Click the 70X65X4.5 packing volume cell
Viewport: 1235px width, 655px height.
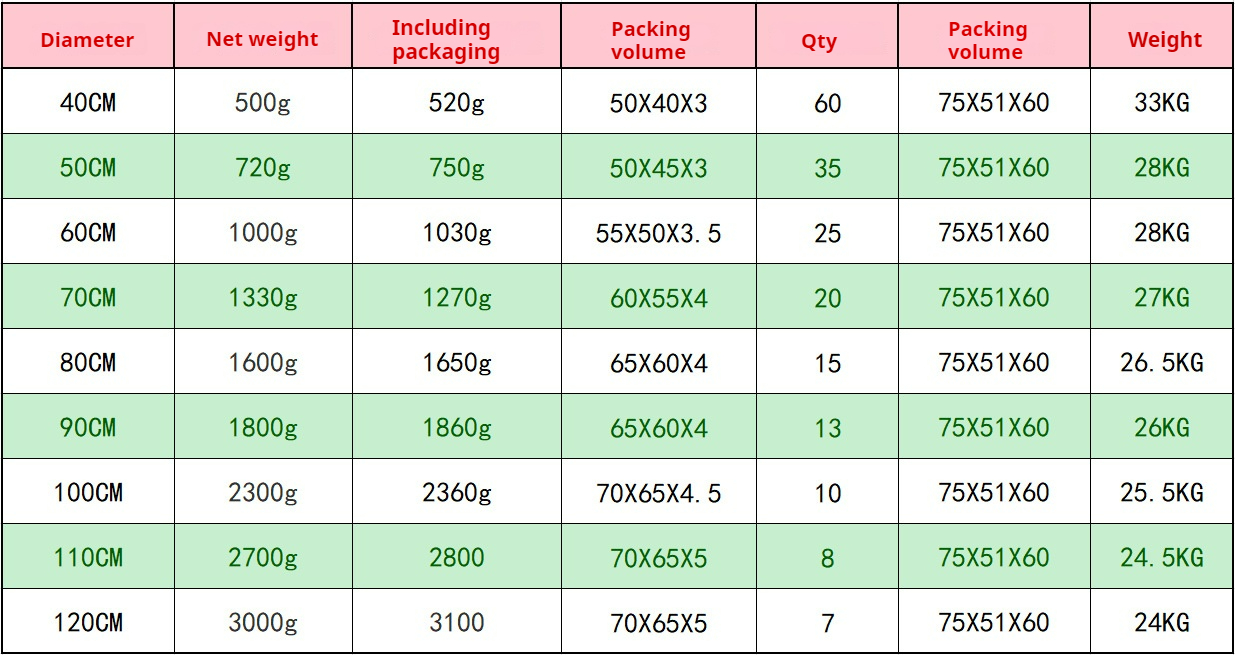coord(658,493)
